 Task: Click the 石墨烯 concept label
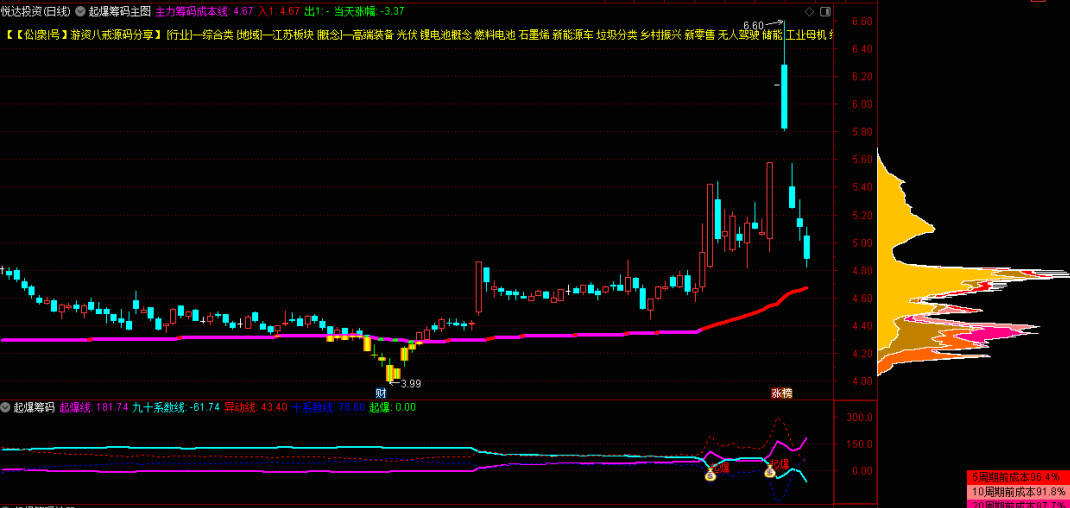click(534, 35)
